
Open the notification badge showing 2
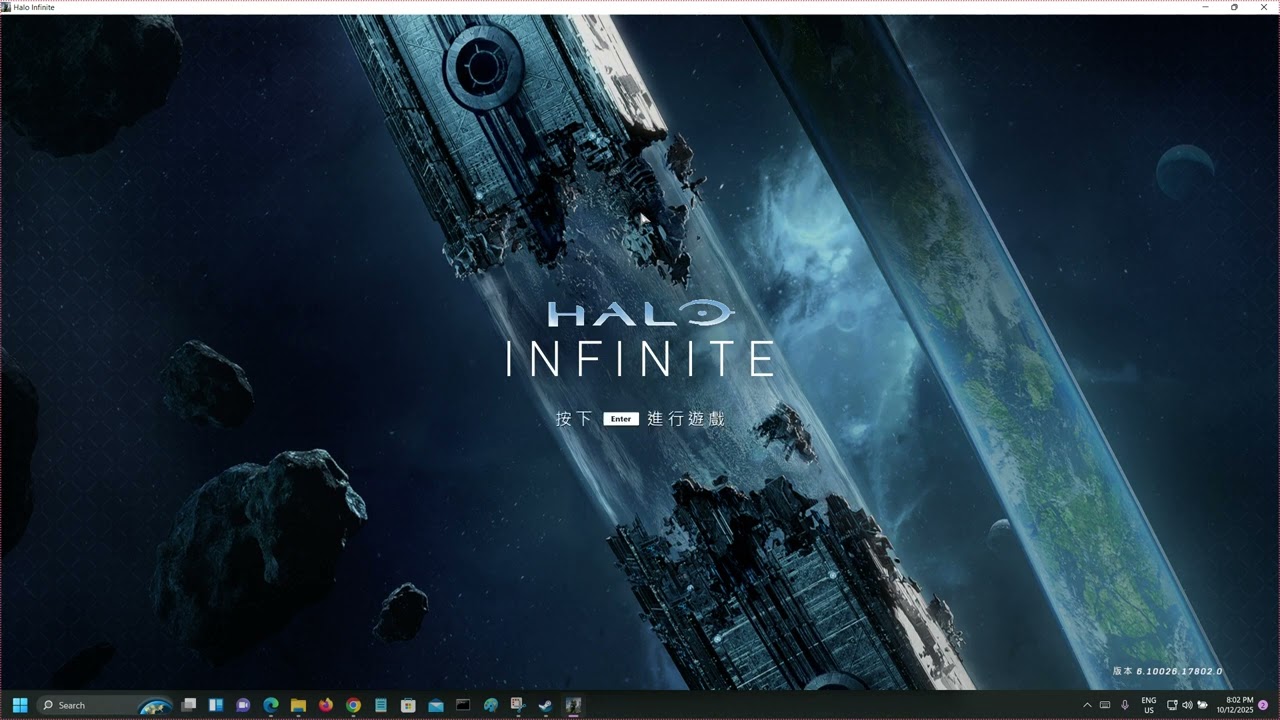tap(1263, 705)
